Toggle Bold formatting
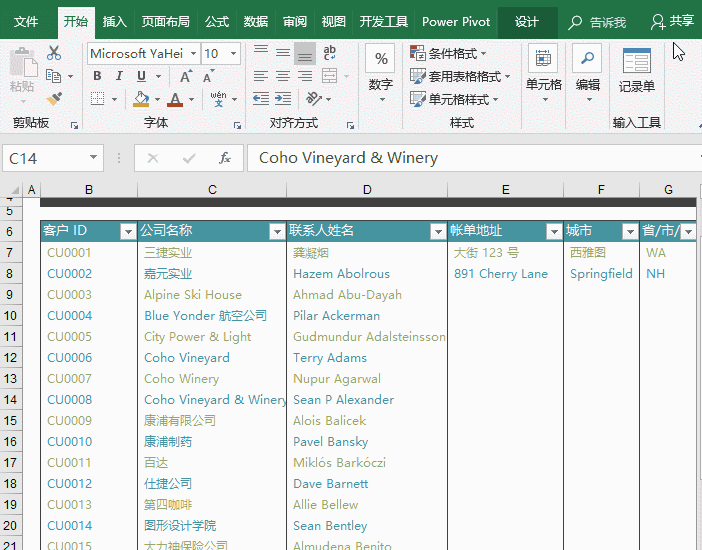 point(97,76)
